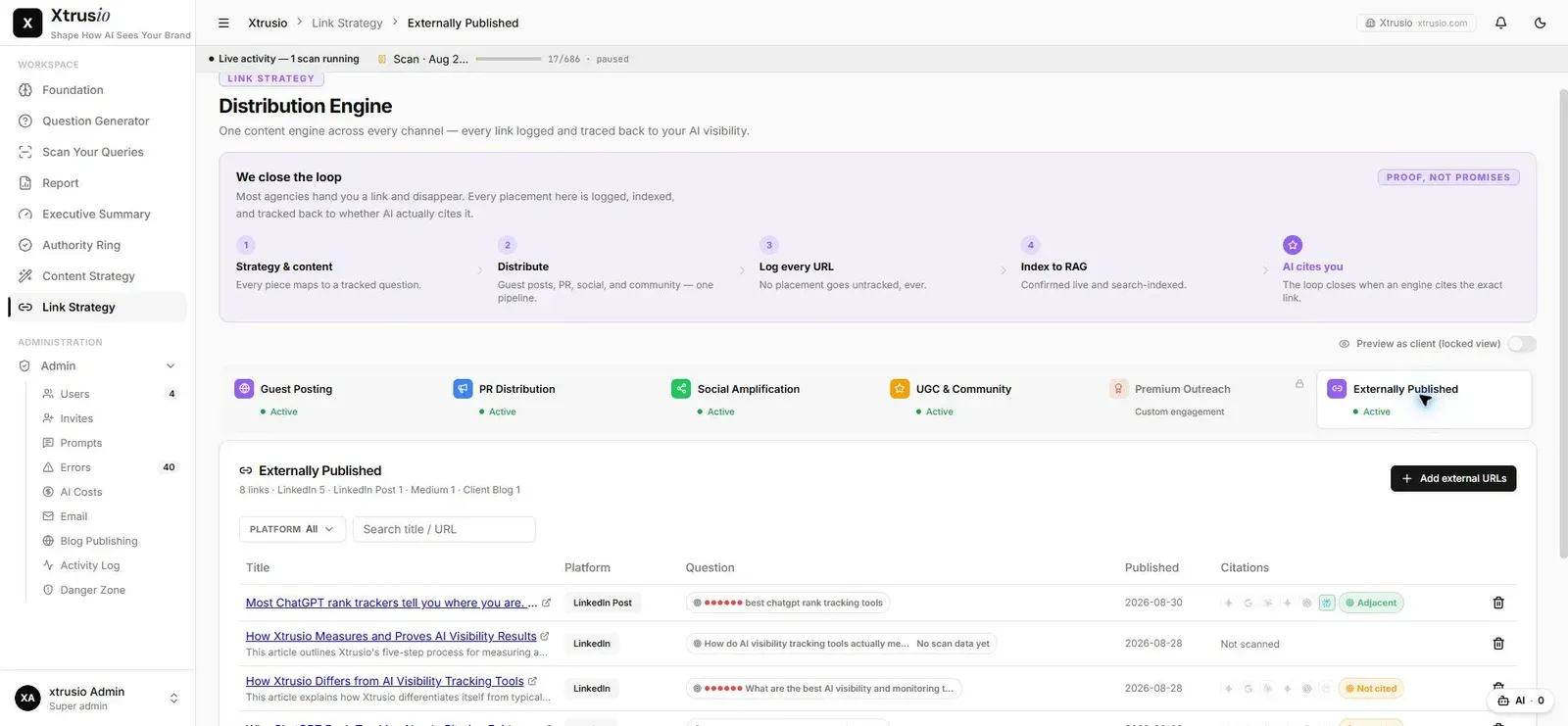Click best chatgpt rank tracking tools question
The height and width of the screenshot is (726, 1568).
[788, 603]
